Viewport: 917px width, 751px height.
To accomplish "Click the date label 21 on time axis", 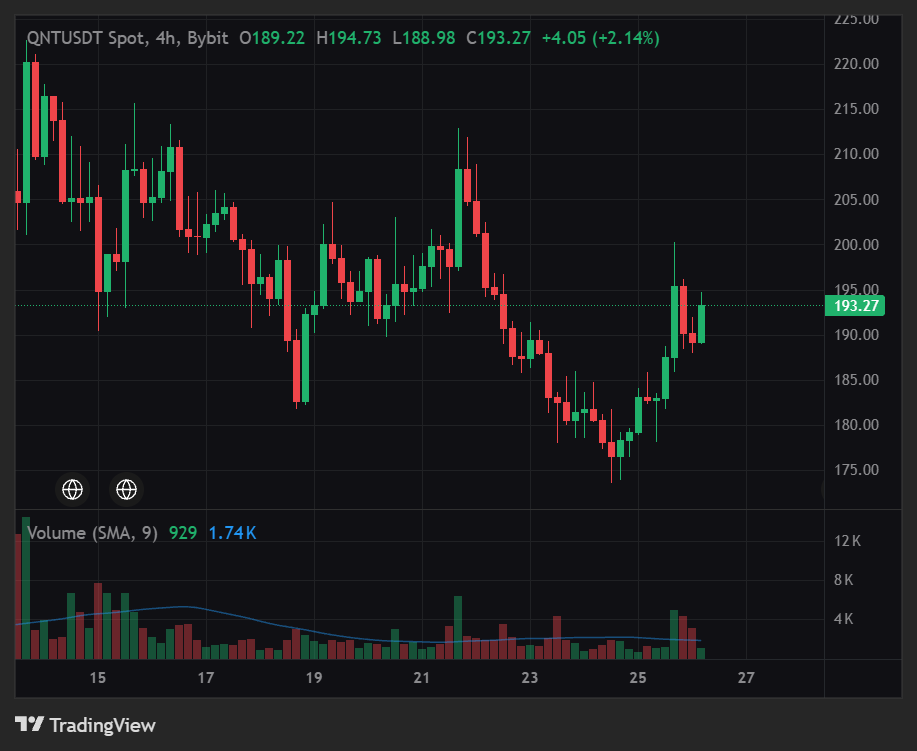I will click(422, 678).
